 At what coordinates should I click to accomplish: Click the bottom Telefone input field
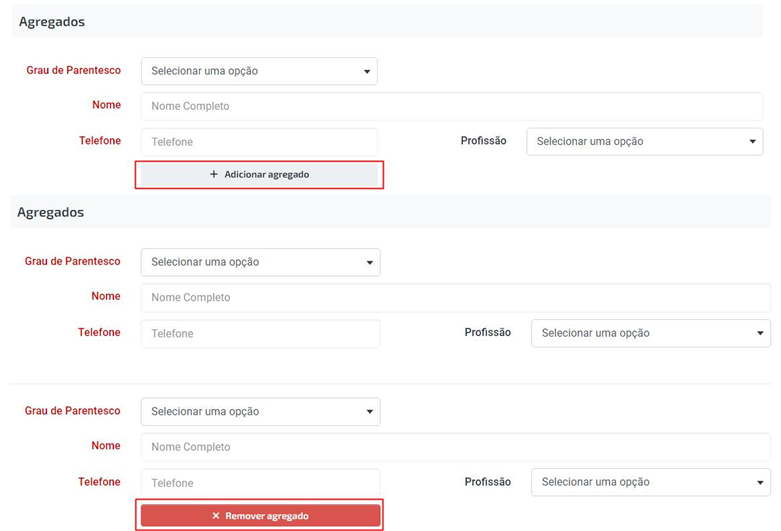pyautogui.click(x=260, y=483)
